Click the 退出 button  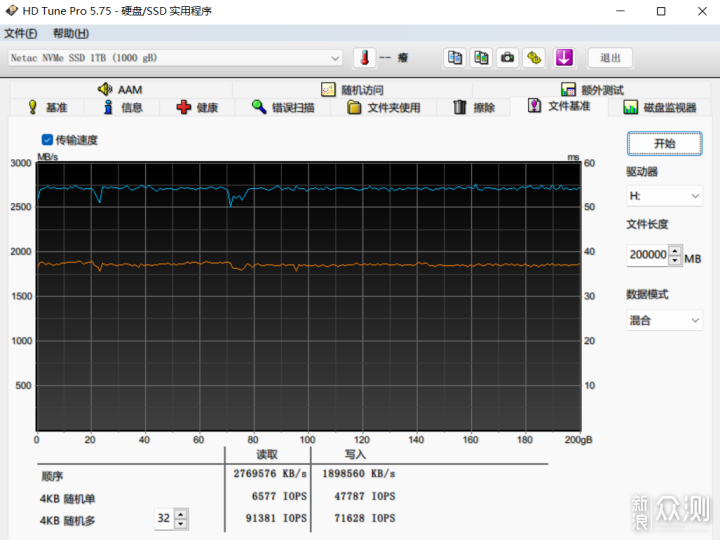(x=610, y=58)
